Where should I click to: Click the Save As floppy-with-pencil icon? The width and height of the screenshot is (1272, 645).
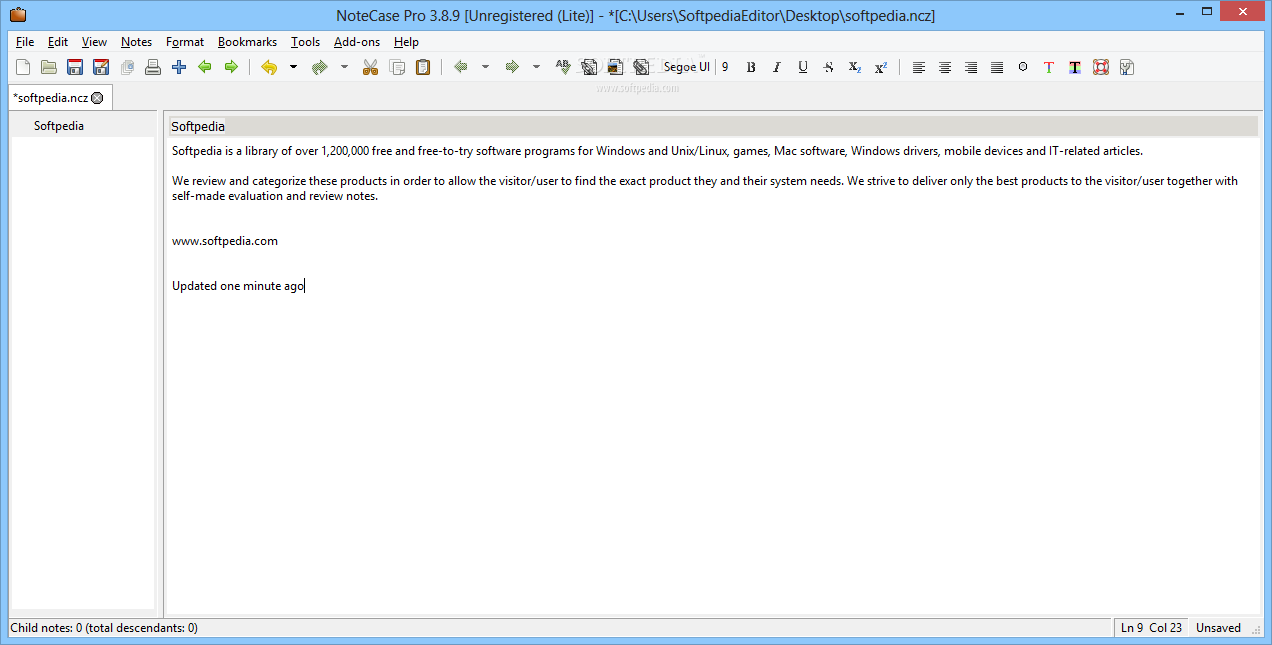click(101, 67)
